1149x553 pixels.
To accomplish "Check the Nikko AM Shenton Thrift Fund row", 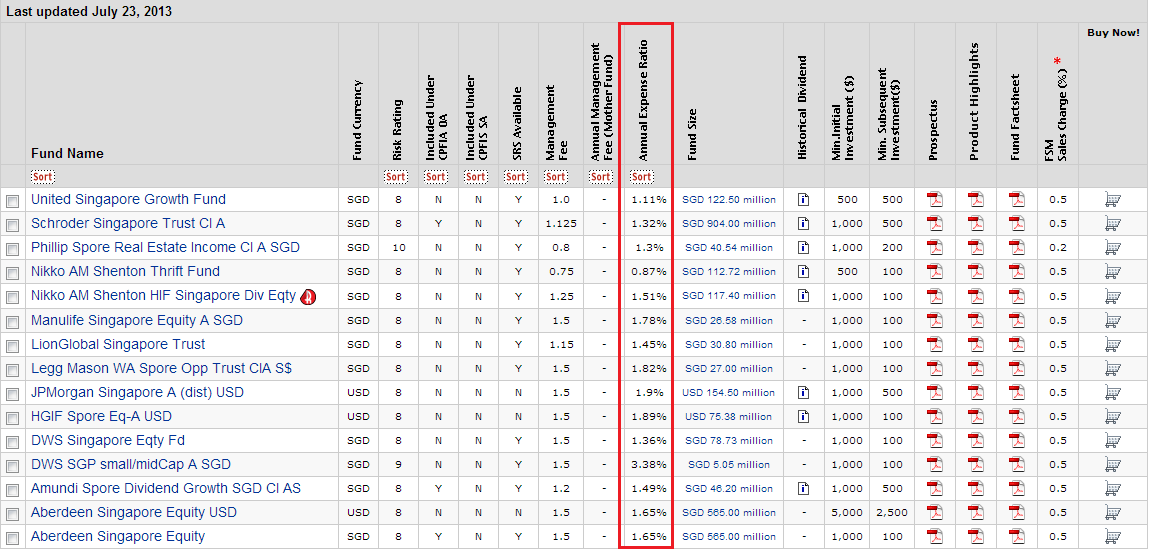I will pyautogui.click(x=12, y=274).
